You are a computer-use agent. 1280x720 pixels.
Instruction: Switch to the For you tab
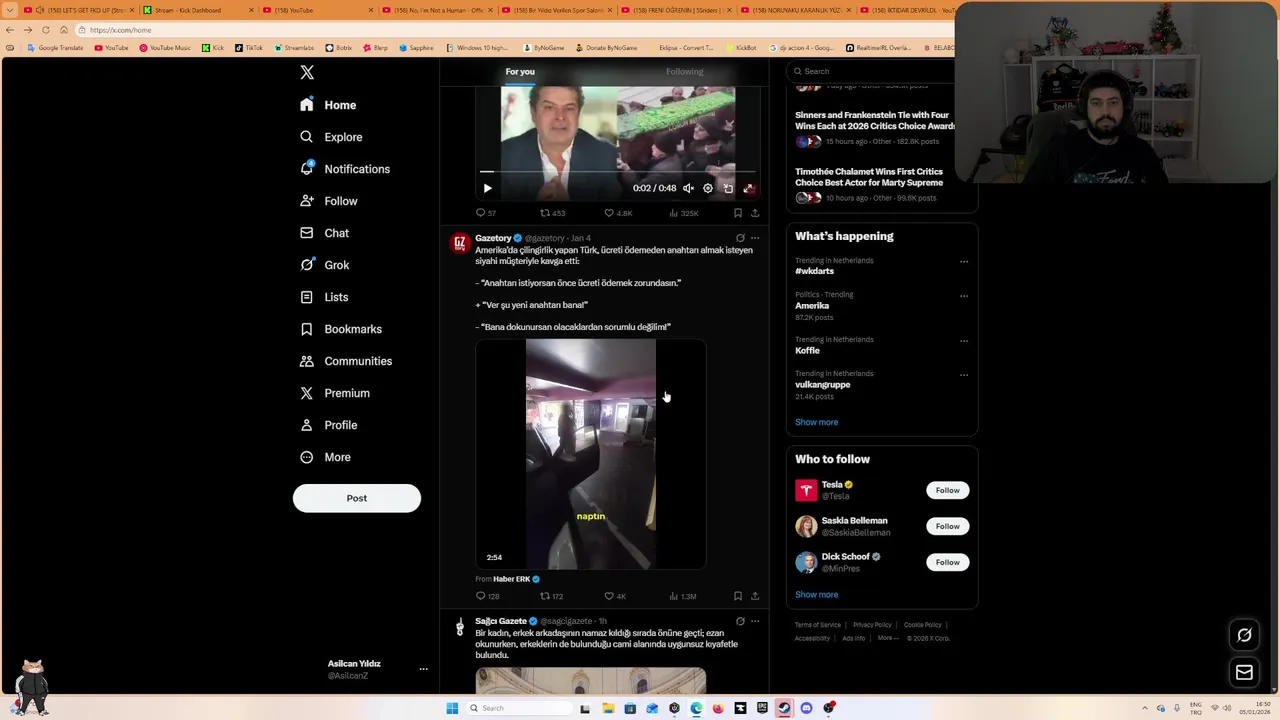coord(520,72)
